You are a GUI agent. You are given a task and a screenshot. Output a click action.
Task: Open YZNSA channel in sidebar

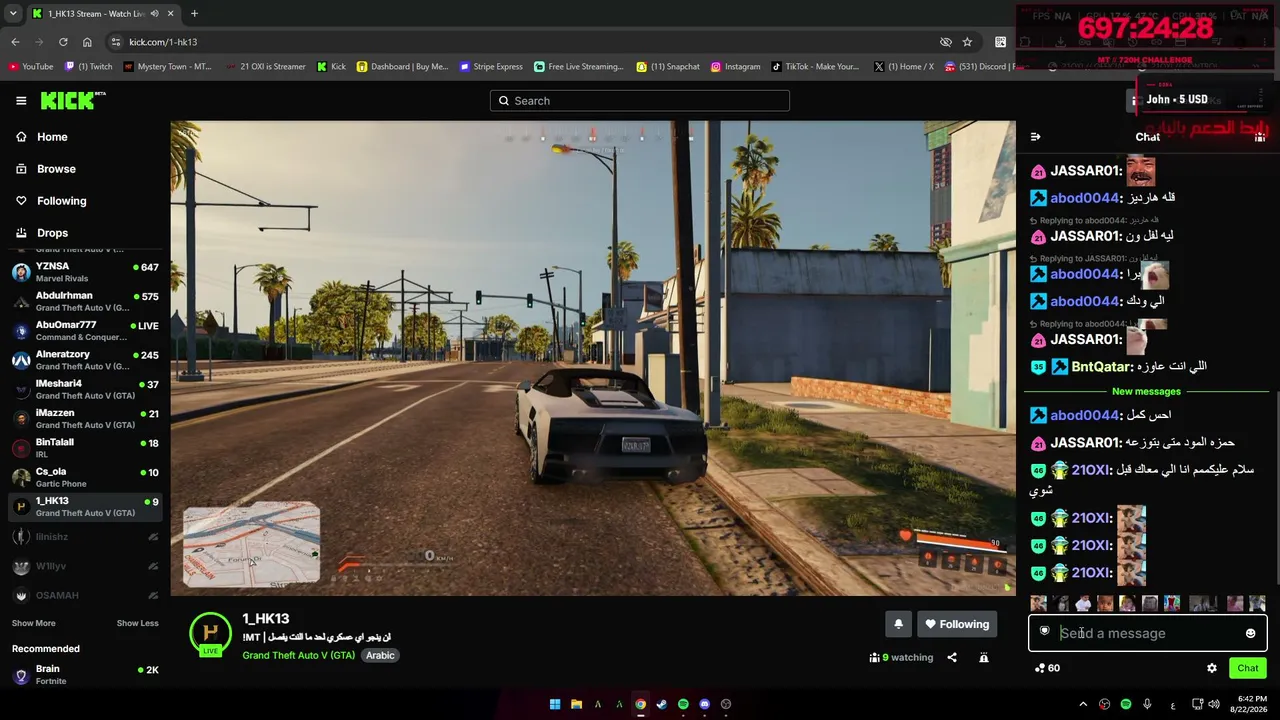(85, 272)
